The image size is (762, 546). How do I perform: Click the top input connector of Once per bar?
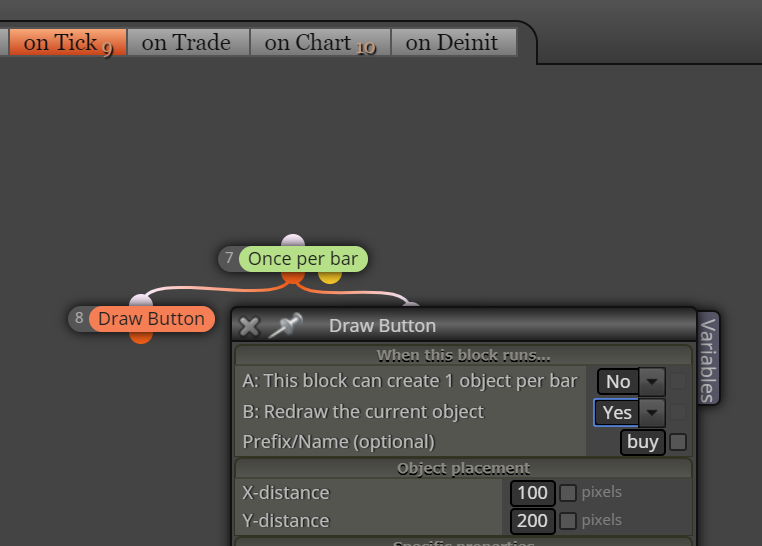pyautogui.click(x=293, y=240)
